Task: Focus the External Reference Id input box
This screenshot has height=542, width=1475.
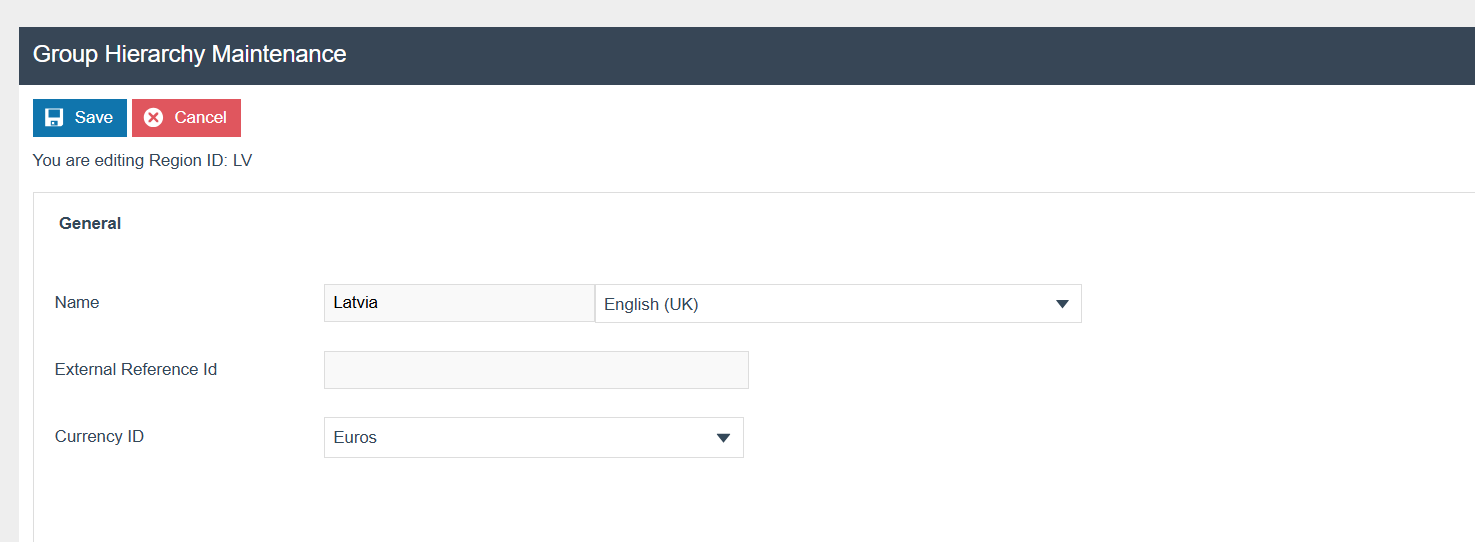Action: pos(536,370)
